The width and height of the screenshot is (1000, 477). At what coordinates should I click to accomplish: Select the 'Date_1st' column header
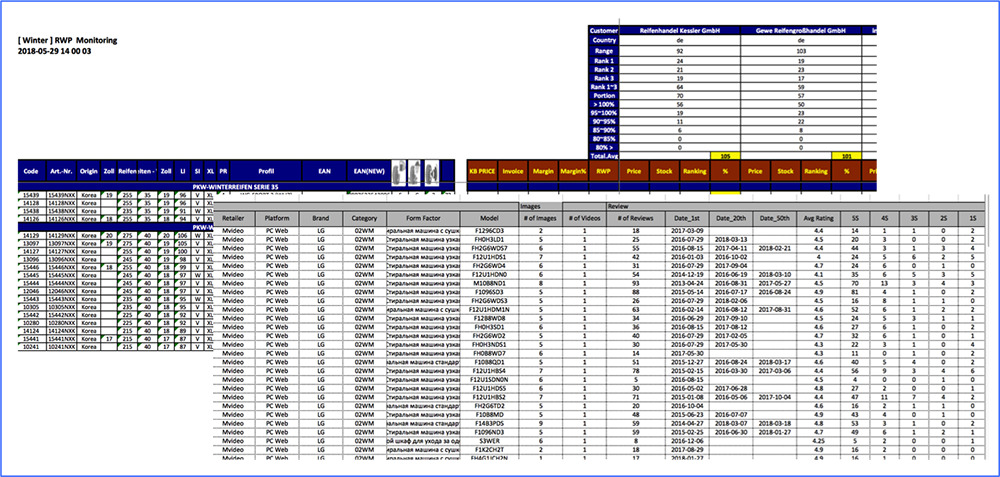(687, 218)
